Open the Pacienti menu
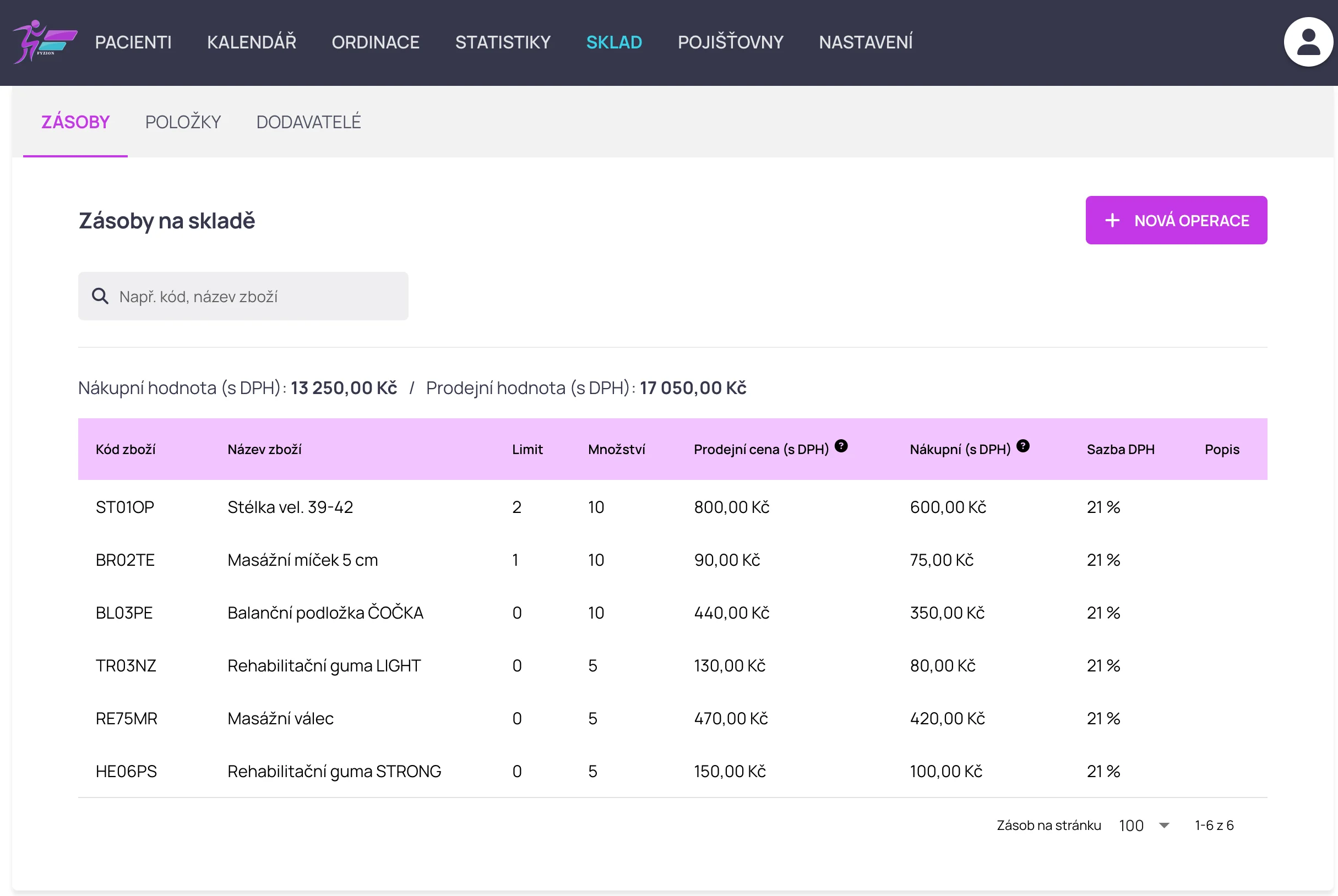Viewport: 1338px width, 896px height. pos(133,42)
